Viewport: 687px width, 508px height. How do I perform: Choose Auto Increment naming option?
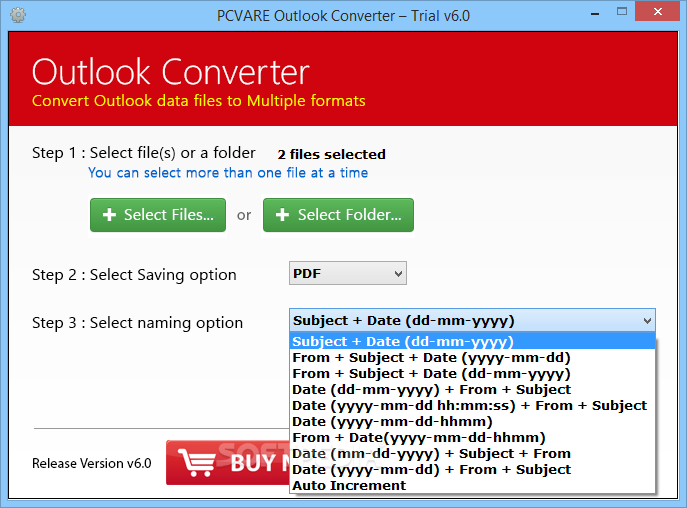click(x=472, y=486)
